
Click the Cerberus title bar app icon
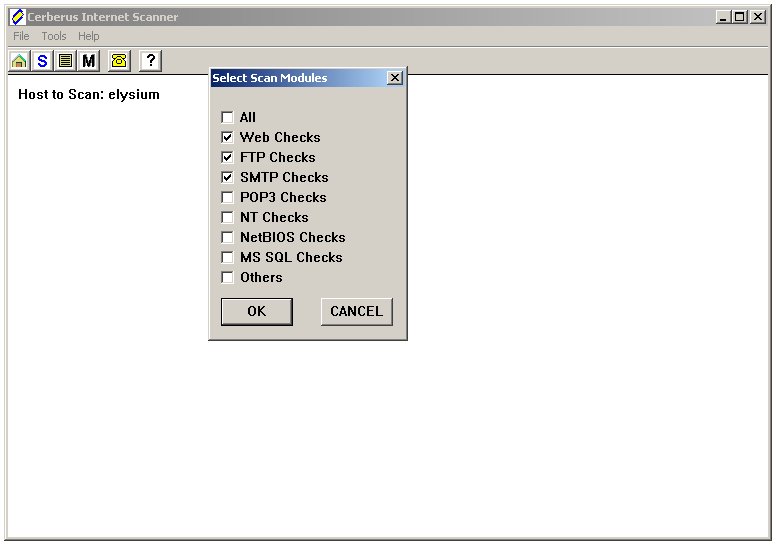[x=17, y=16]
